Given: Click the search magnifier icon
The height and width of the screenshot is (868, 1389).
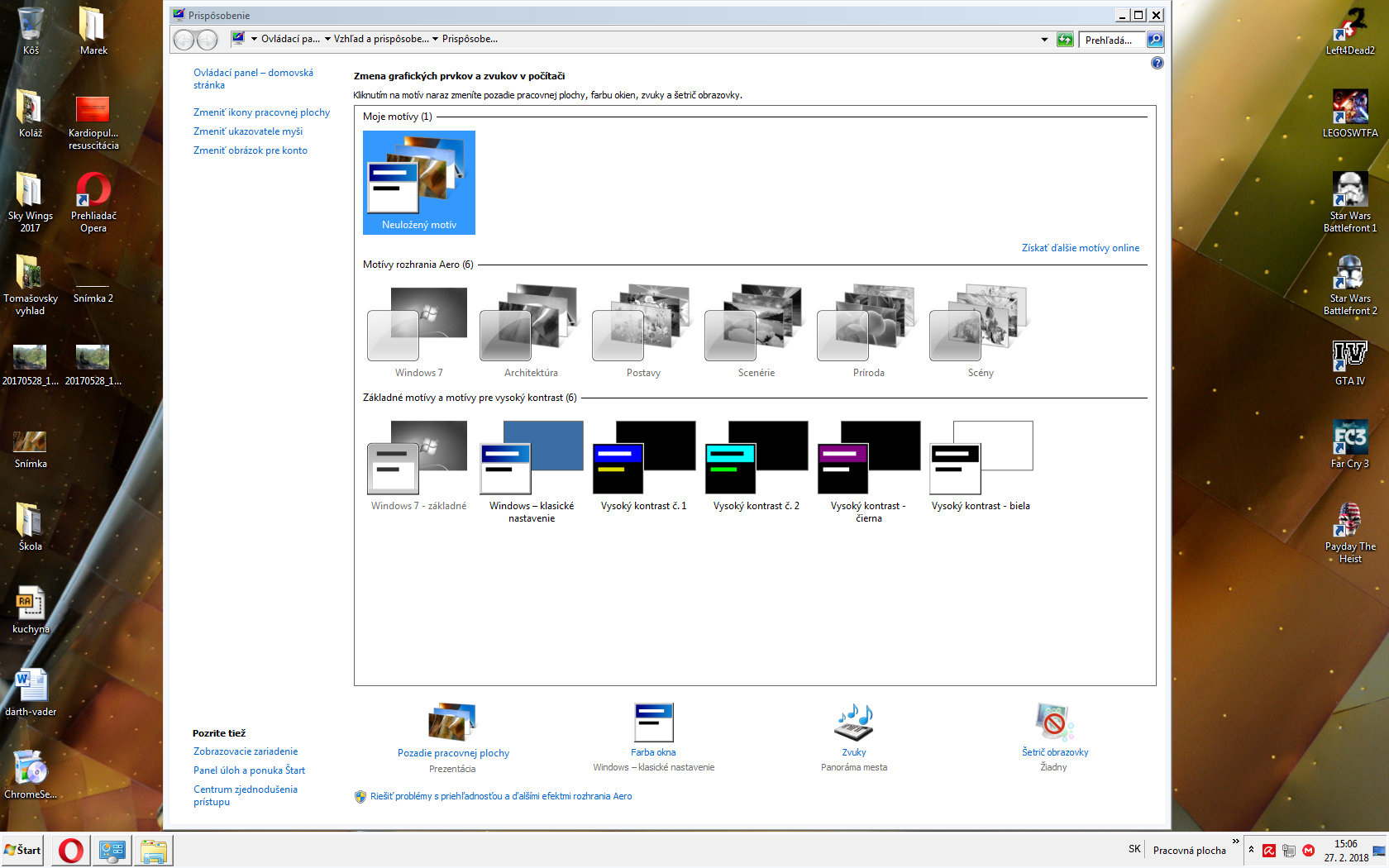Looking at the screenshot, I should tap(1155, 40).
